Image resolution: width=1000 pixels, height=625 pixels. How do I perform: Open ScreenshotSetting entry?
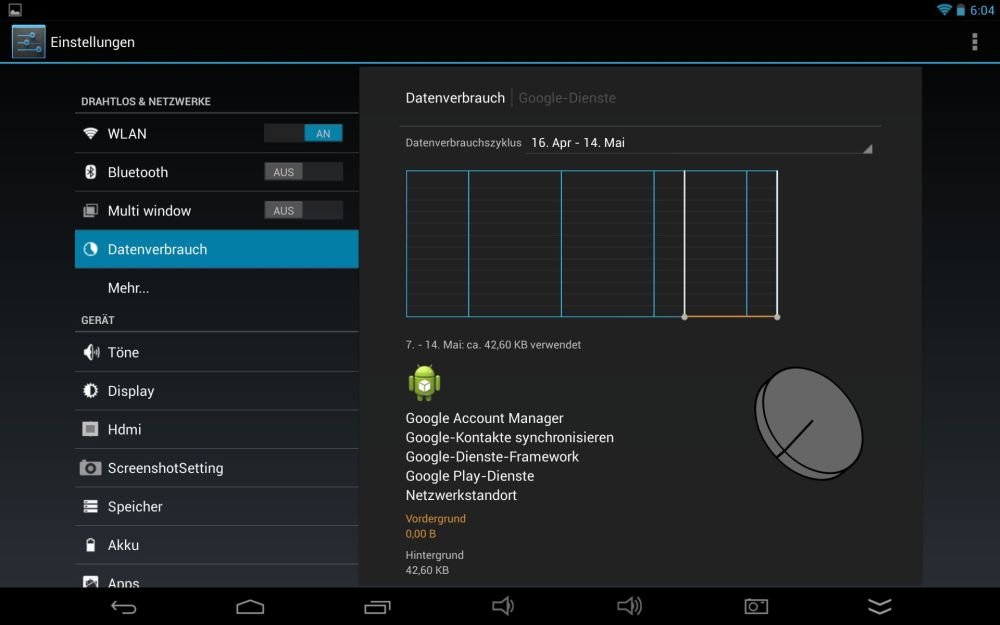217,468
